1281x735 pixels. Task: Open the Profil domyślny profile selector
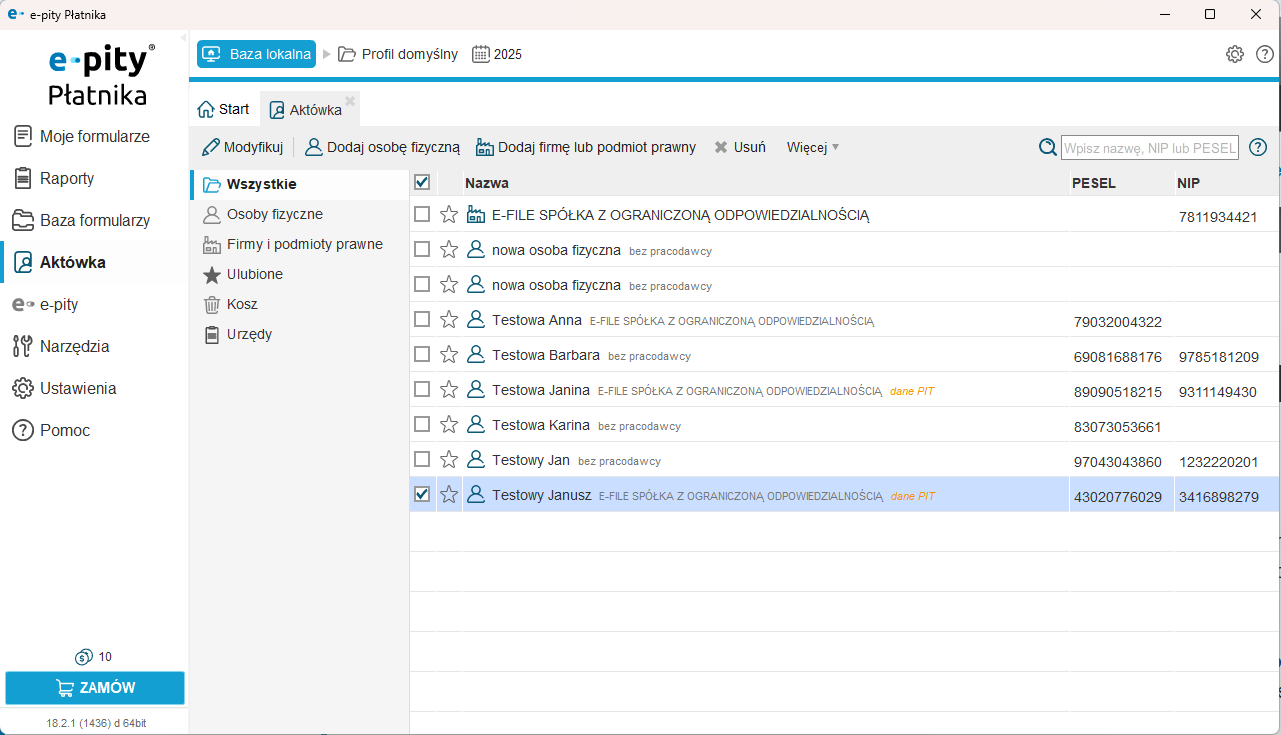tap(398, 54)
